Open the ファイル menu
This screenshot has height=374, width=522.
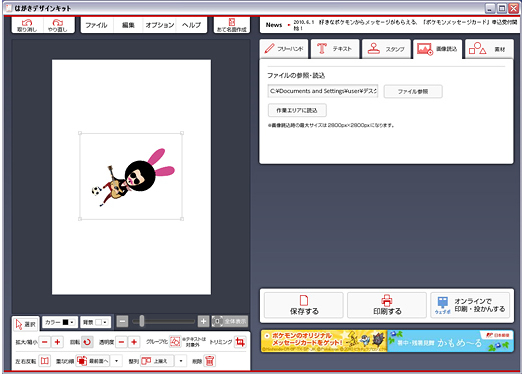click(x=96, y=25)
